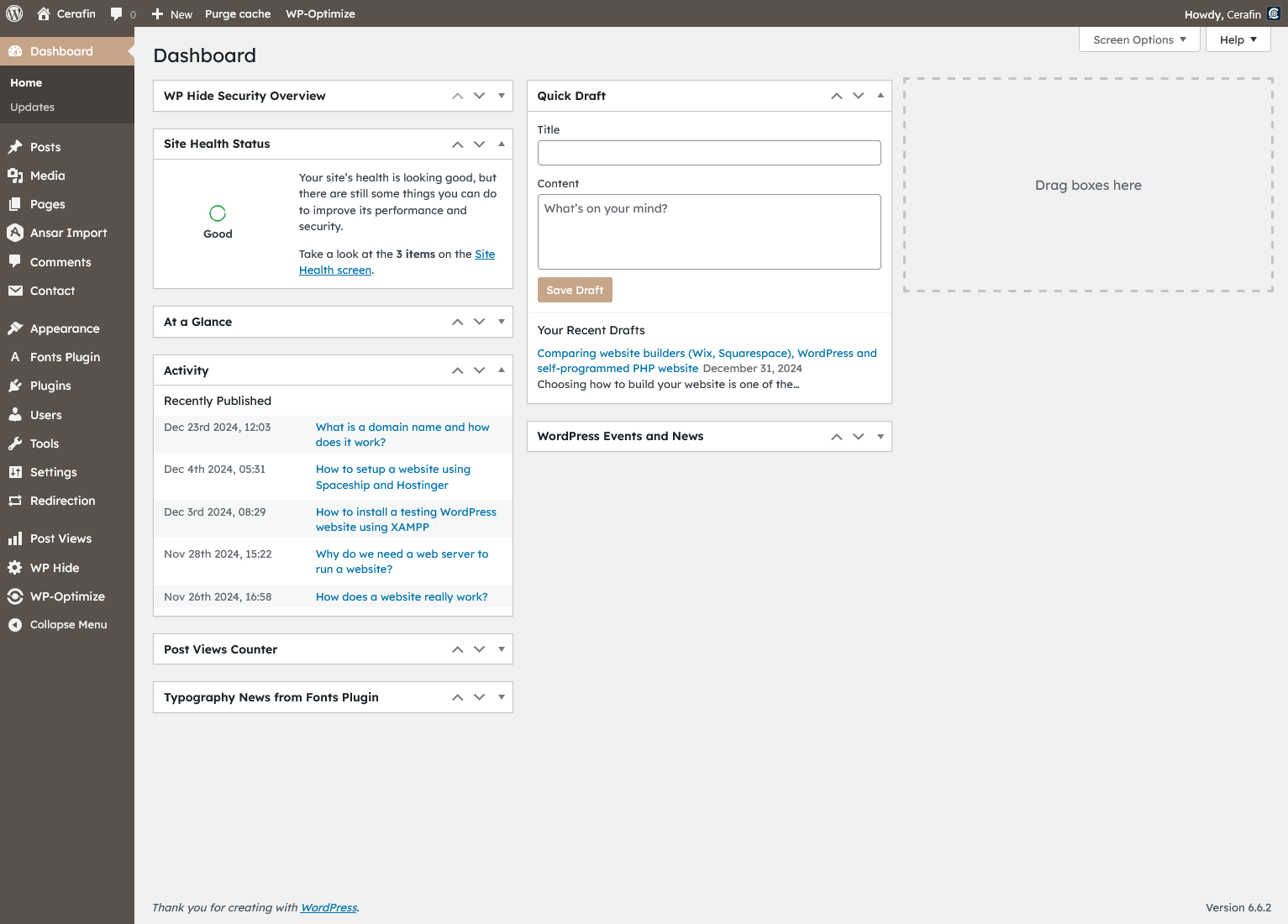Click Purge cache in the admin bar
This screenshot has width=1288, height=924.
tap(238, 14)
